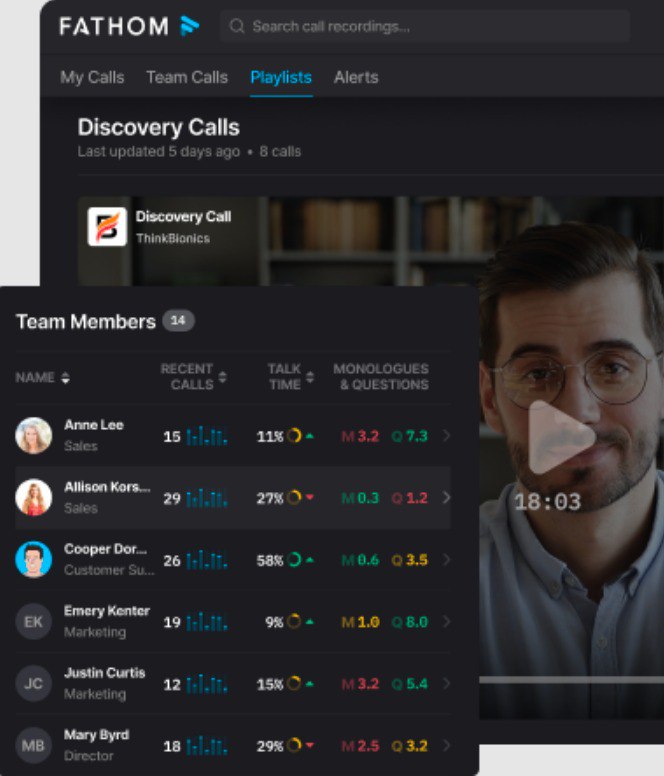Expand Justin Curtis's row chevron
Viewport: 664px width, 776px height.
pyautogui.click(x=446, y=684)
